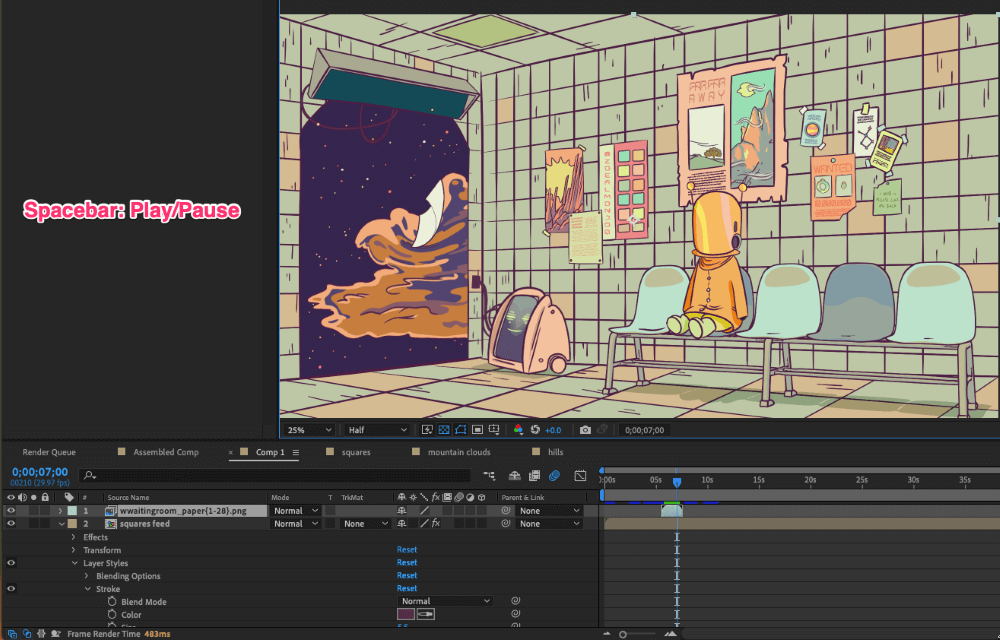This screenshot has width=1000, height=640.
Task: Click shy switch for squares feed layer
Action: click(402, 523)
